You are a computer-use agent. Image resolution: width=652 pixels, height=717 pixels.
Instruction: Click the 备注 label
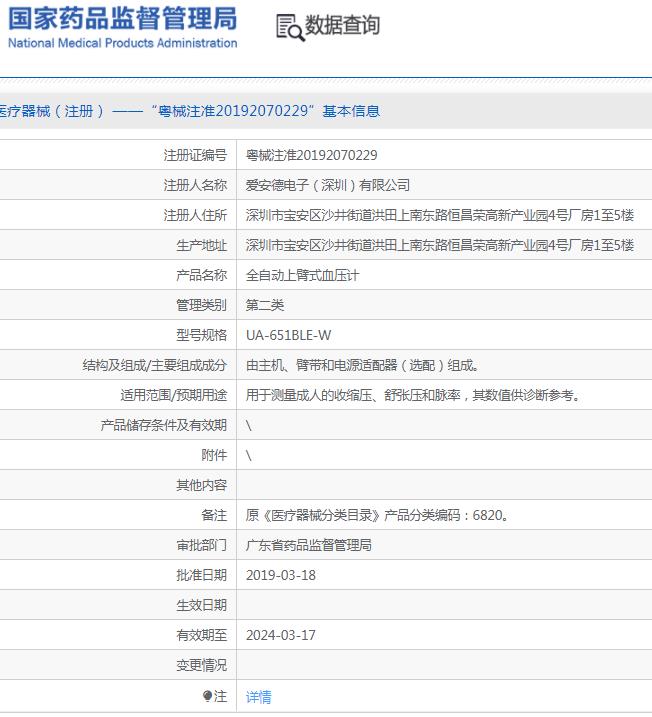coord(214,515)
